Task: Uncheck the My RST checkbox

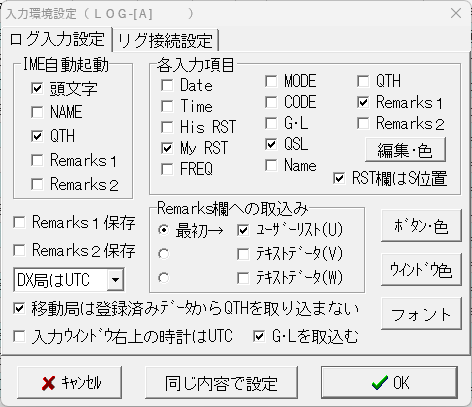Action: coord(167,148)
